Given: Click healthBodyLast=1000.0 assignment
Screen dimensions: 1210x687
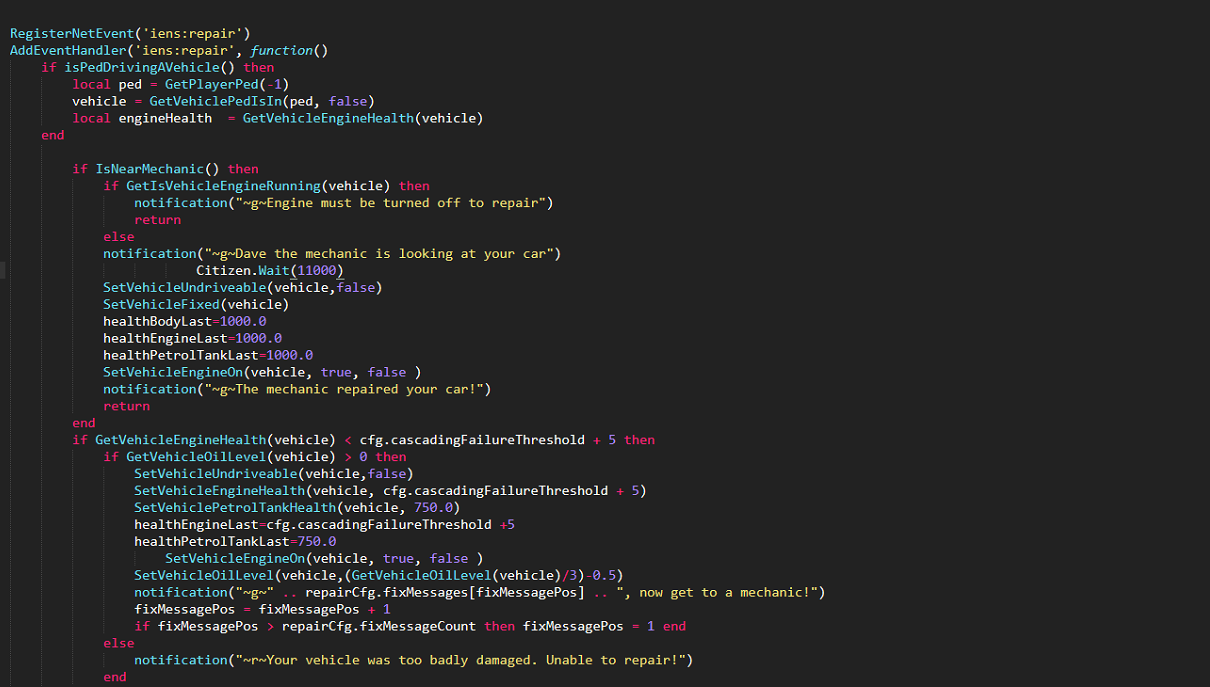Looking at the screenshot, I should point(185,321).
